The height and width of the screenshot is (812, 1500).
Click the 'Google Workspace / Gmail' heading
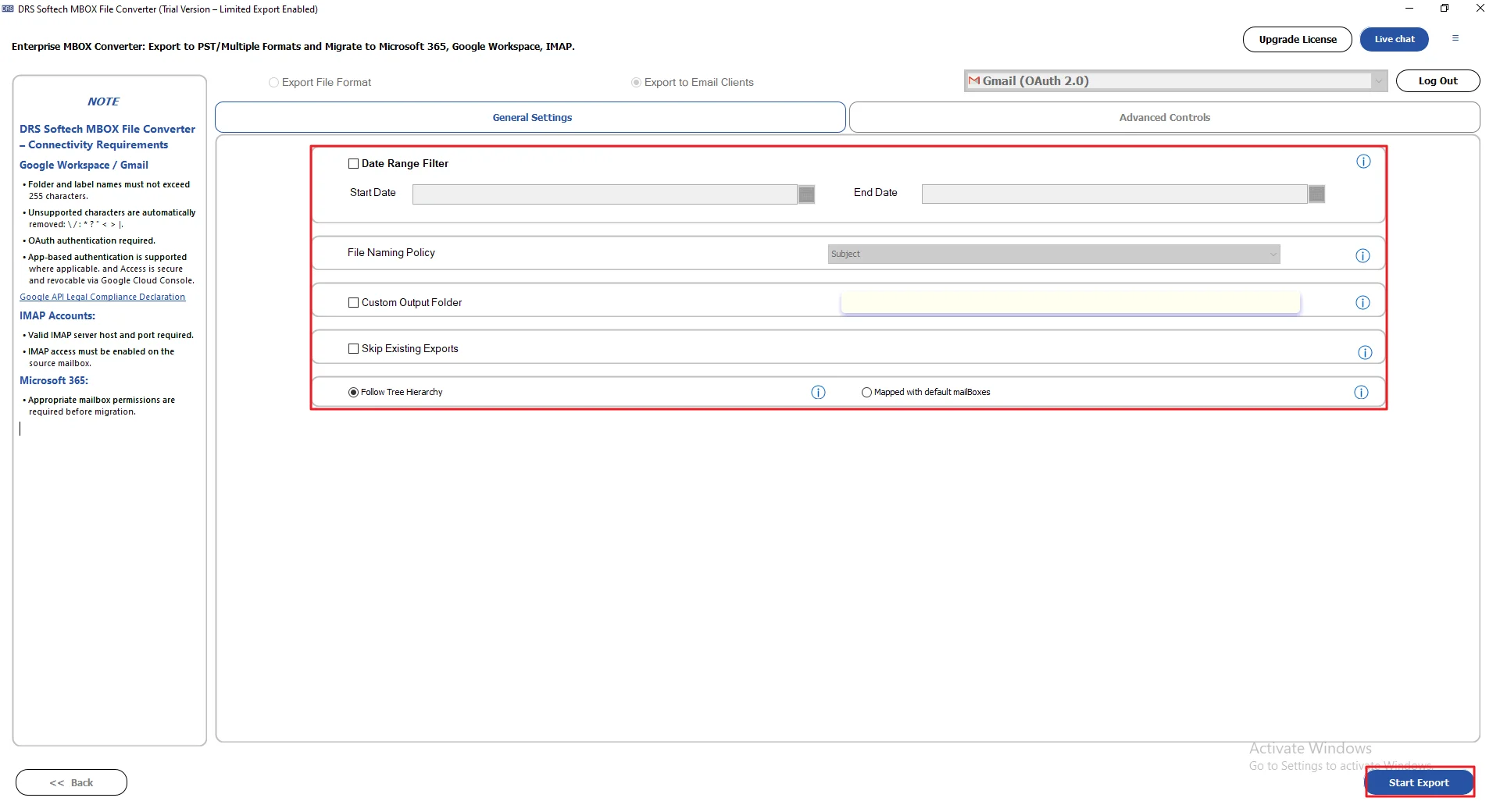tap(84, 166)
